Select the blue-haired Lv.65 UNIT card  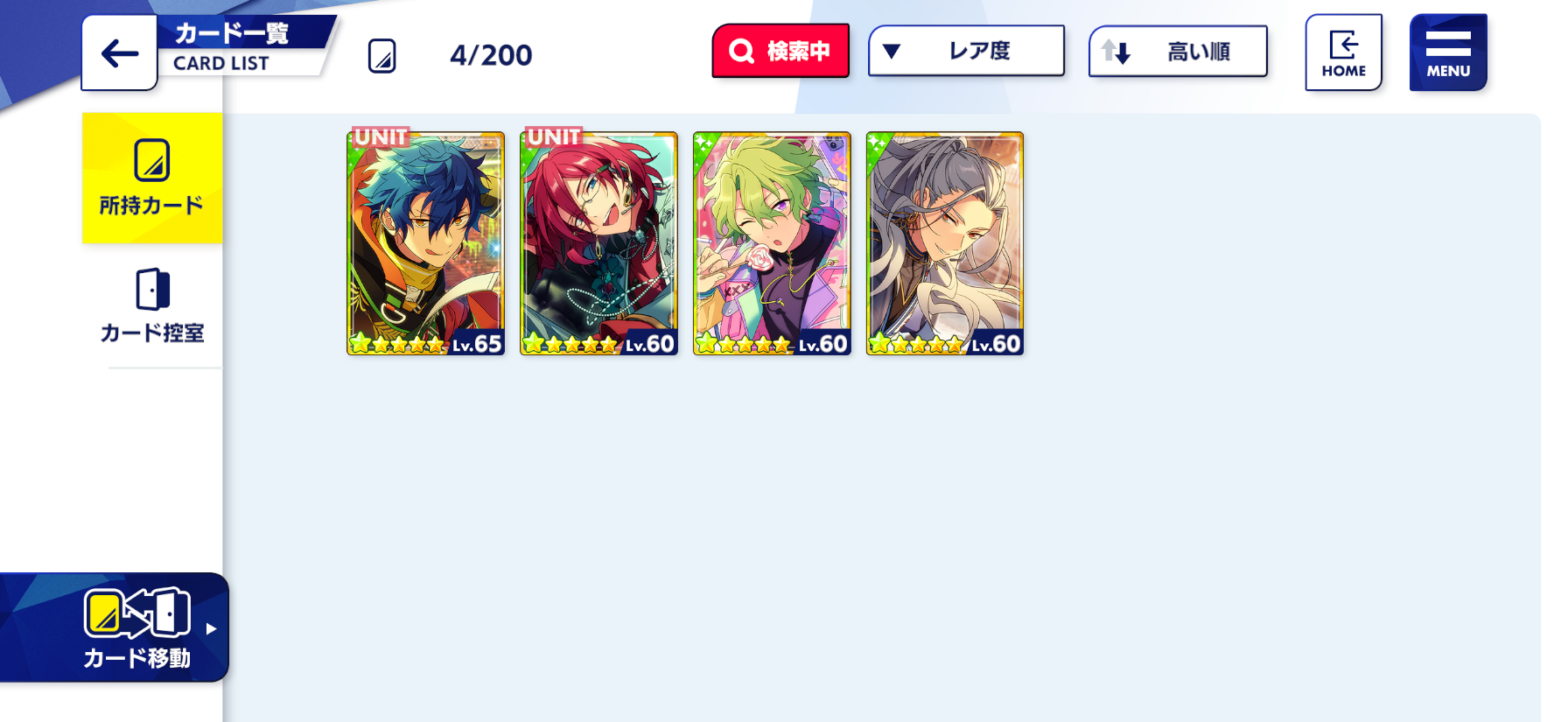tap(425, 242)
